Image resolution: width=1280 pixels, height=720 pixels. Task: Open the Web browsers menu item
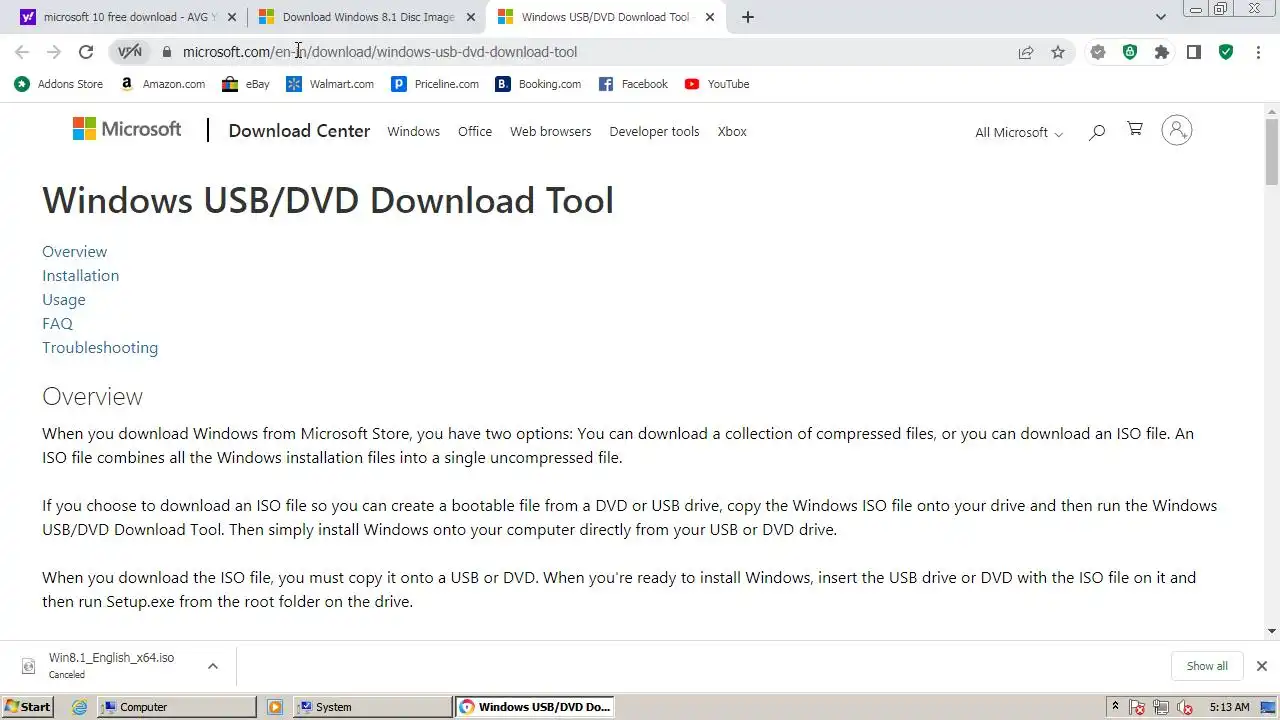[x=550, y=131]
